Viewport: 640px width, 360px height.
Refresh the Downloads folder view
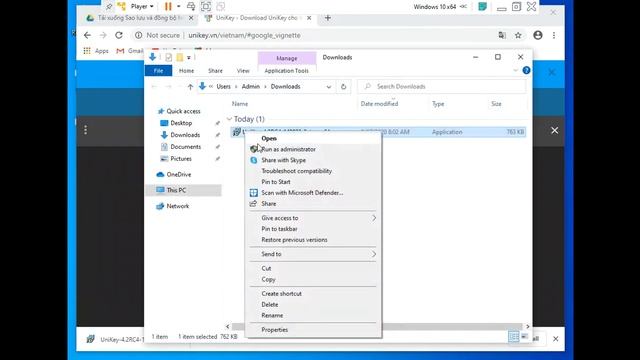pos(343,87)
